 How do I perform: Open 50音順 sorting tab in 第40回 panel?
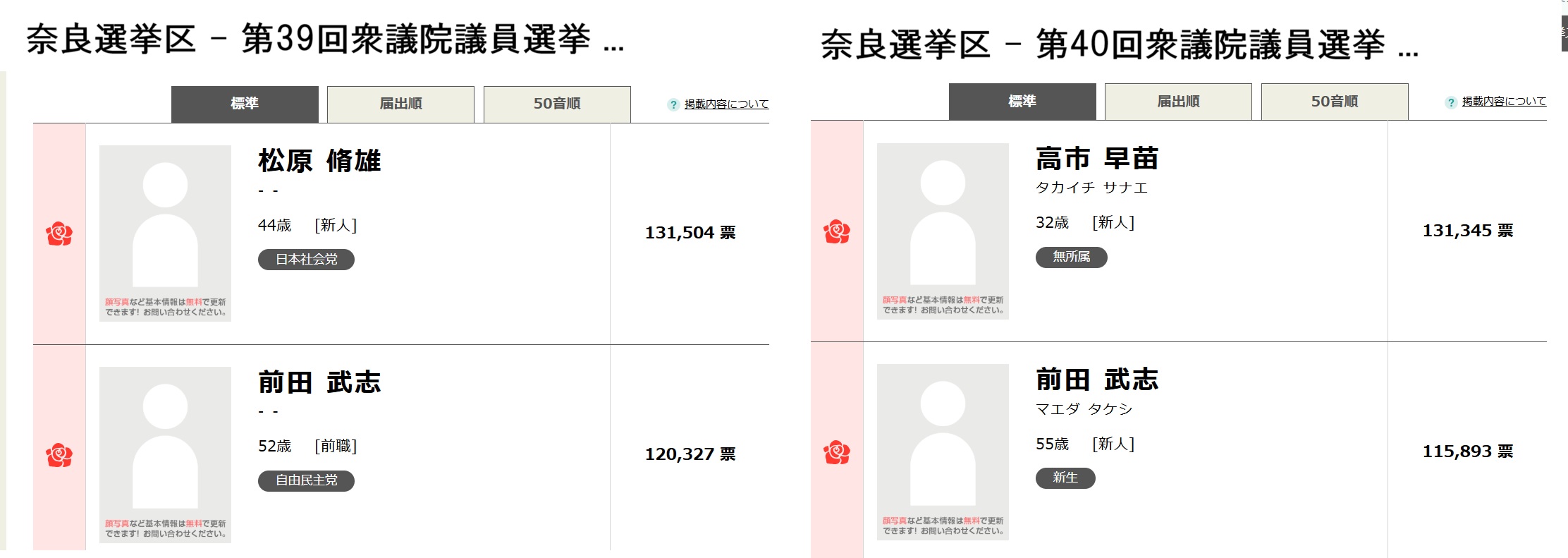pyautogui.click(x=1335, y=102)
